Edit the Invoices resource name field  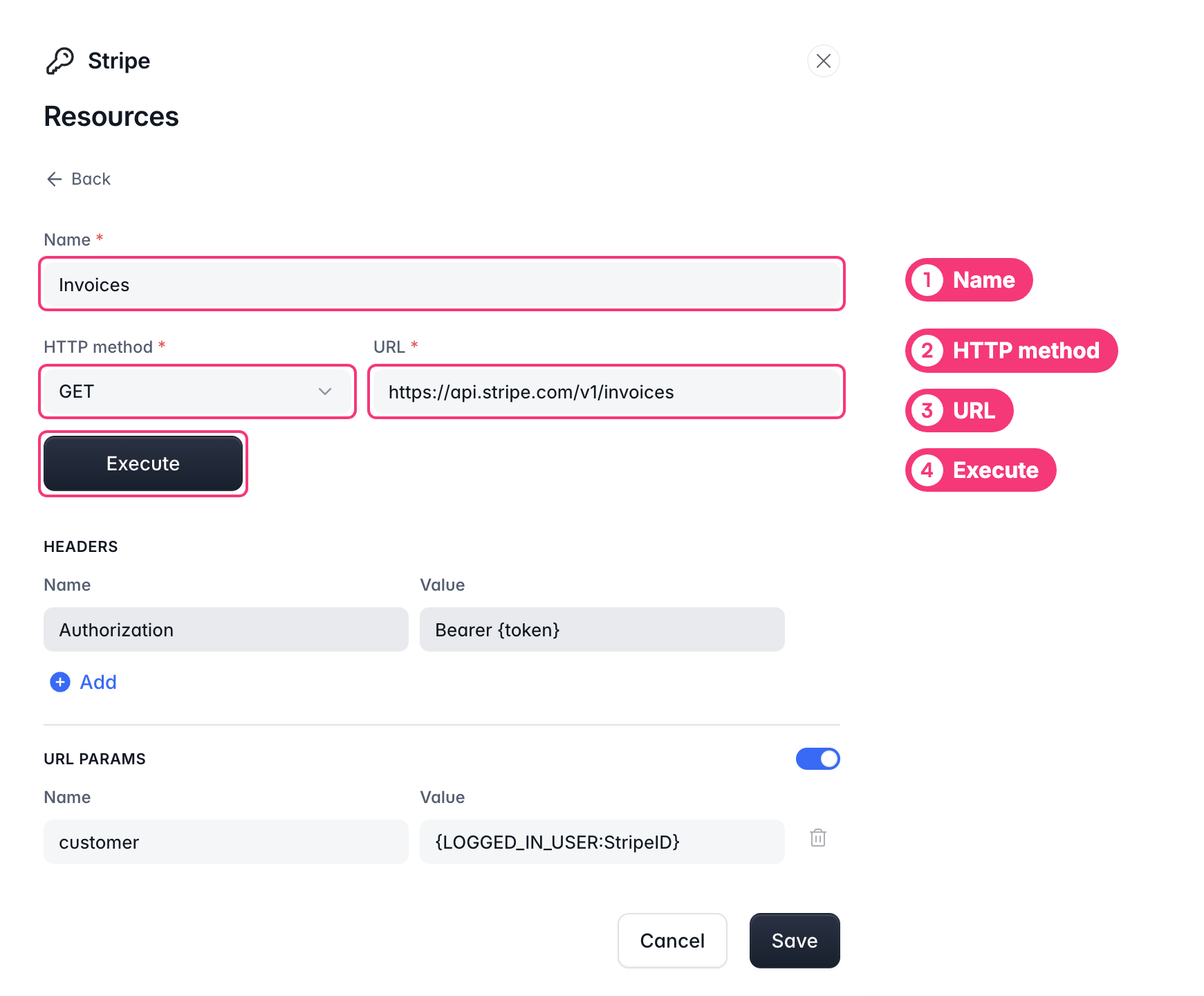pos(442,284)
